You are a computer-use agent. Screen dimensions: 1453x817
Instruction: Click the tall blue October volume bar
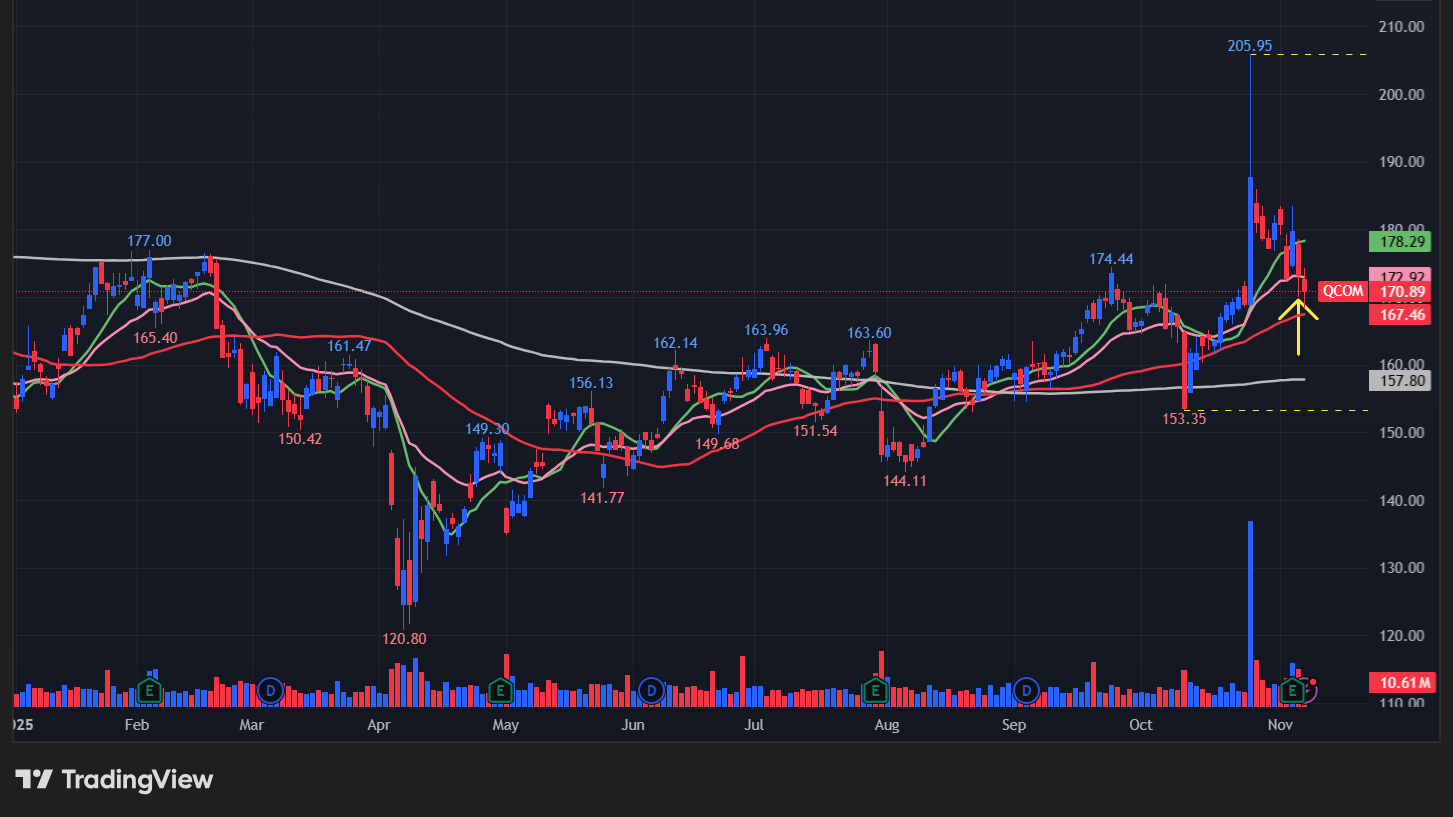1250,610
